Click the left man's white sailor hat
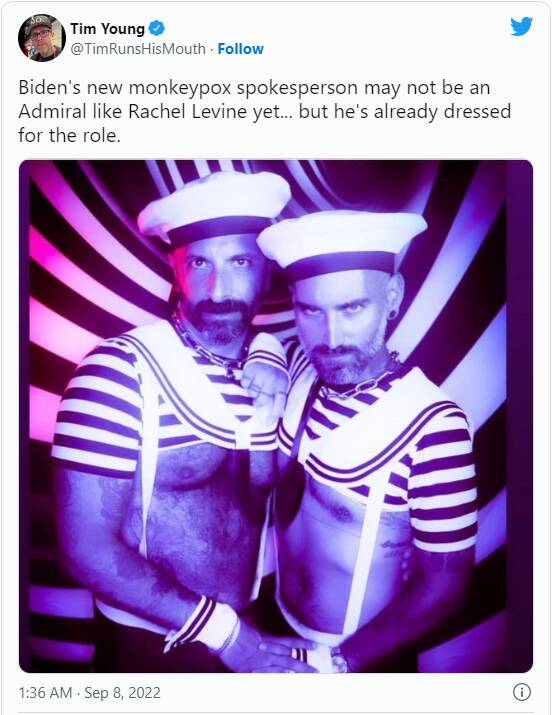Image resolution: width=552 pixels, height=715 pixels. tap(214, 207)
